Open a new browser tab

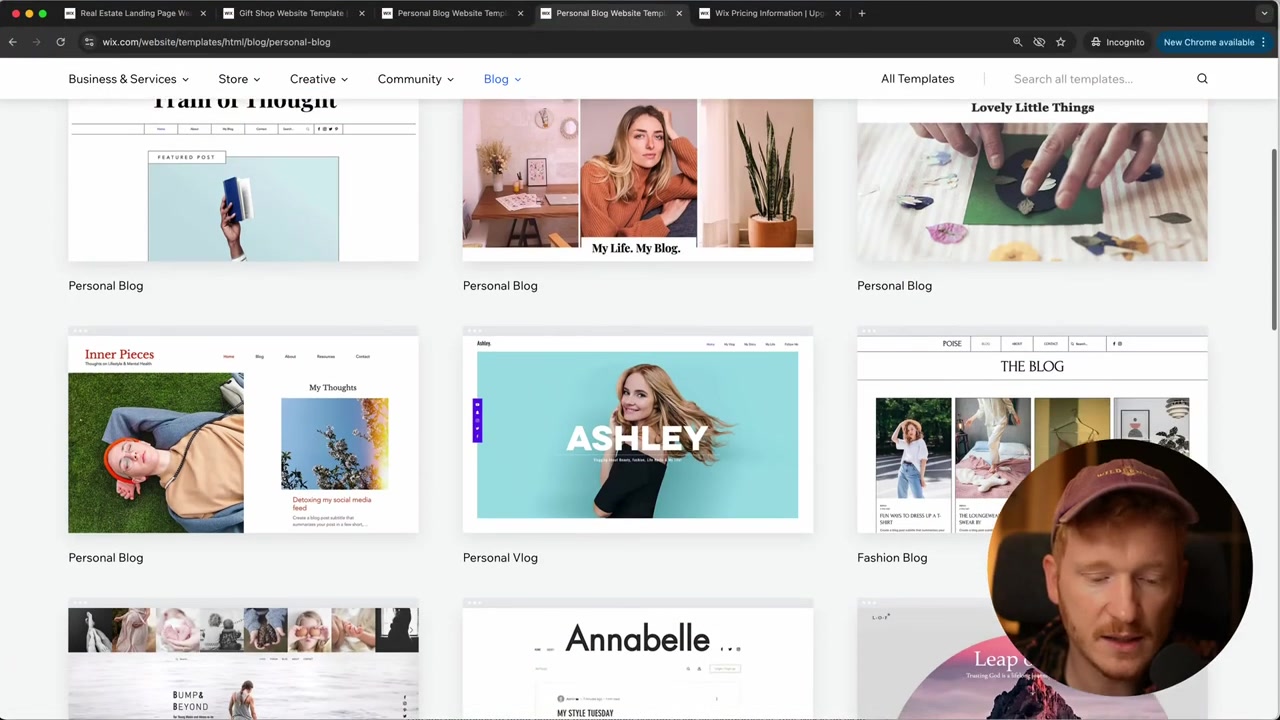pos(862,13)
